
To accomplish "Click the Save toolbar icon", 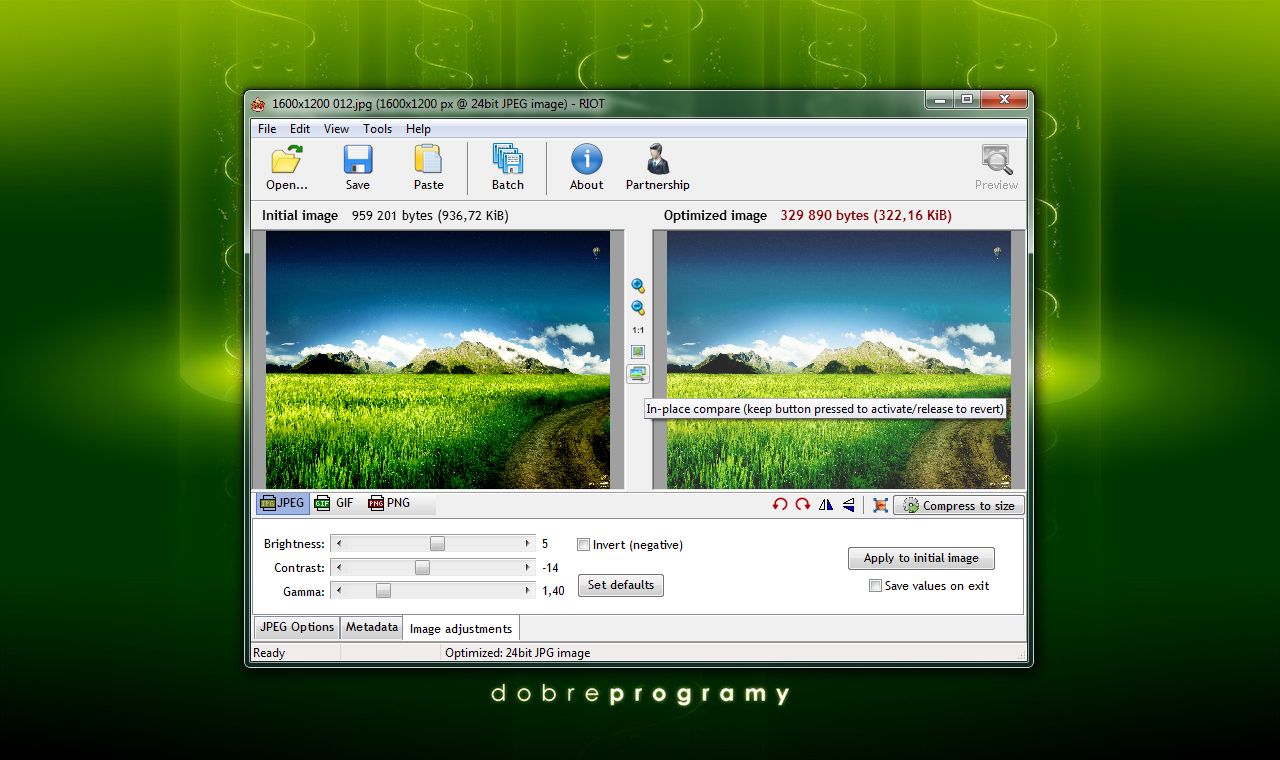I will [x=358, y=167].
